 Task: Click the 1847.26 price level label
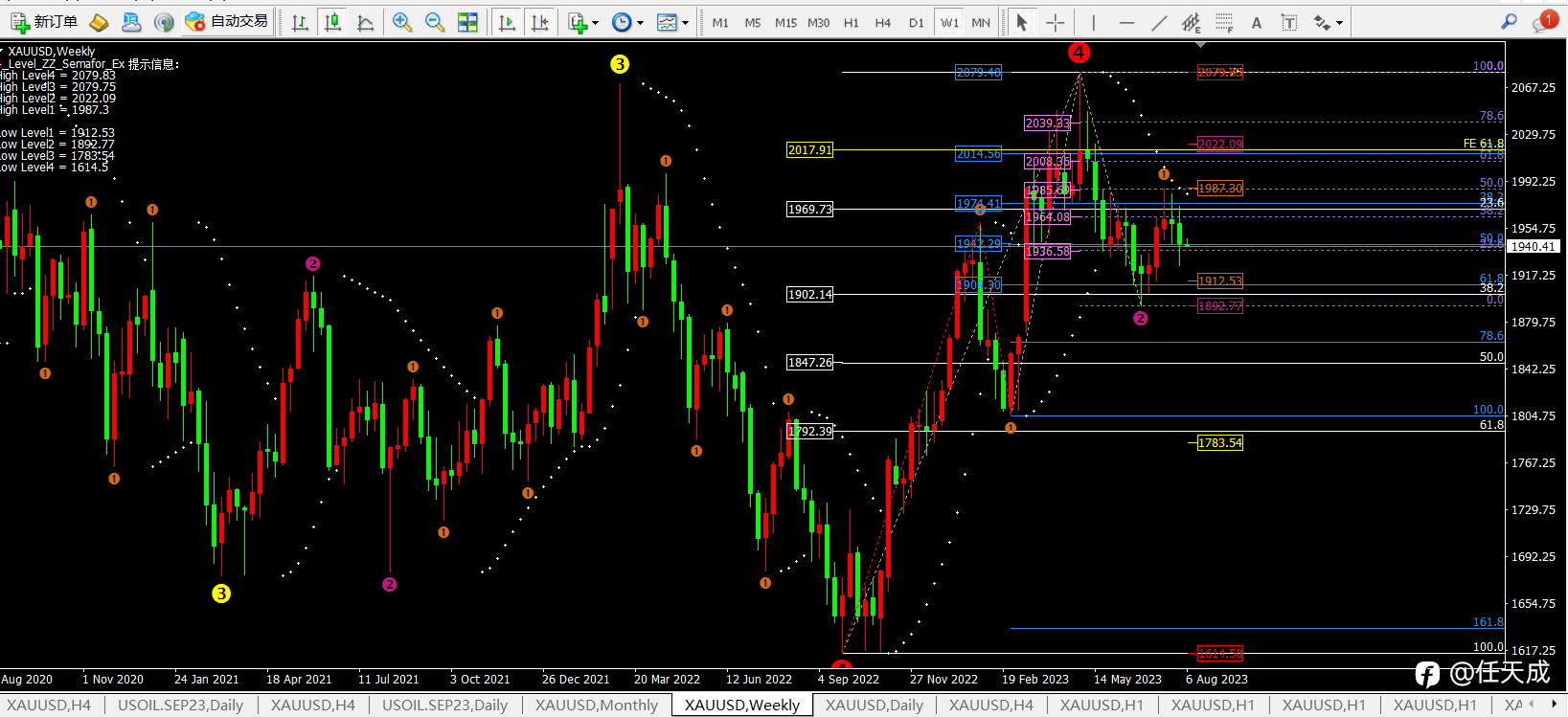pyautogui.click(x=809, y=363)
